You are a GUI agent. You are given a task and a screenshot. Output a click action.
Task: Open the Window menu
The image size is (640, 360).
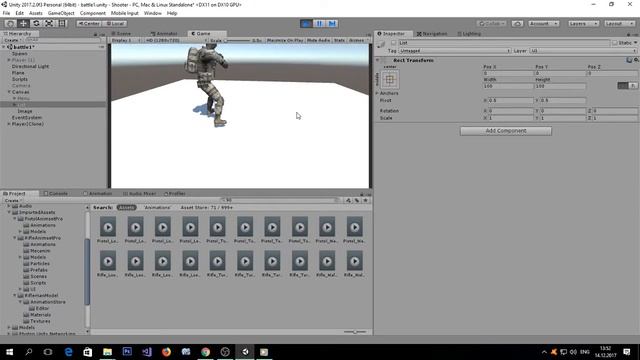[x=153, y=13]
